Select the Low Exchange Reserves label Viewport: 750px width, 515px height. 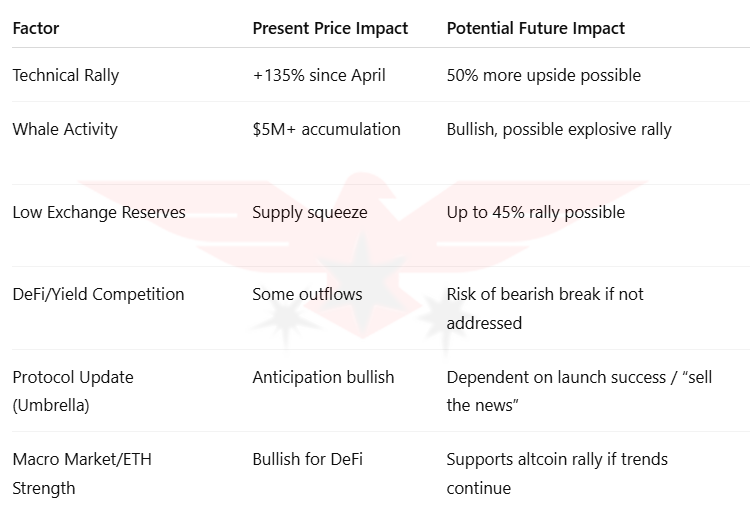[98, 212]
